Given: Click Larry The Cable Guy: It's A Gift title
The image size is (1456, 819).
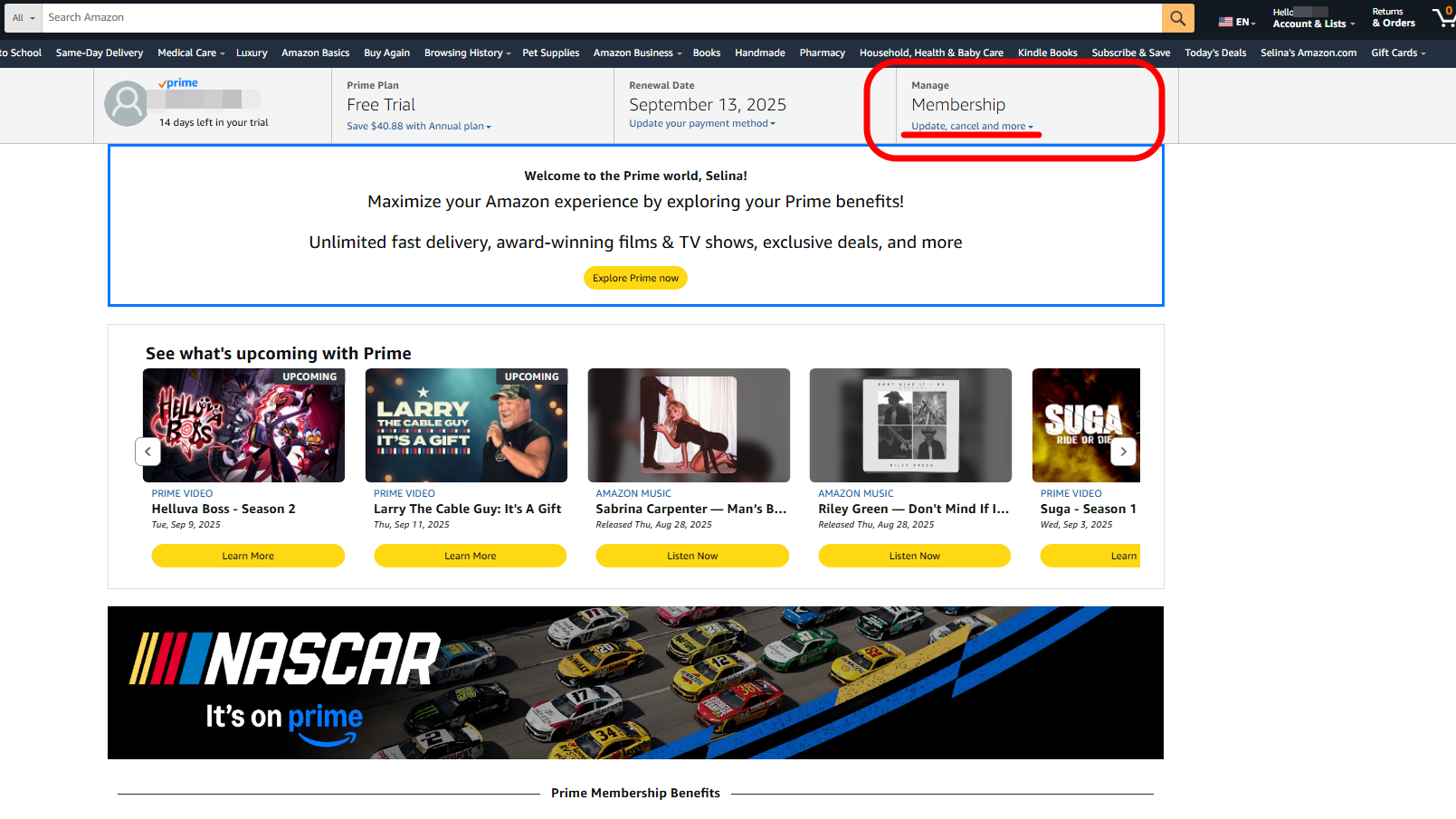Looking at the screenshot, I should coord(468,509).
